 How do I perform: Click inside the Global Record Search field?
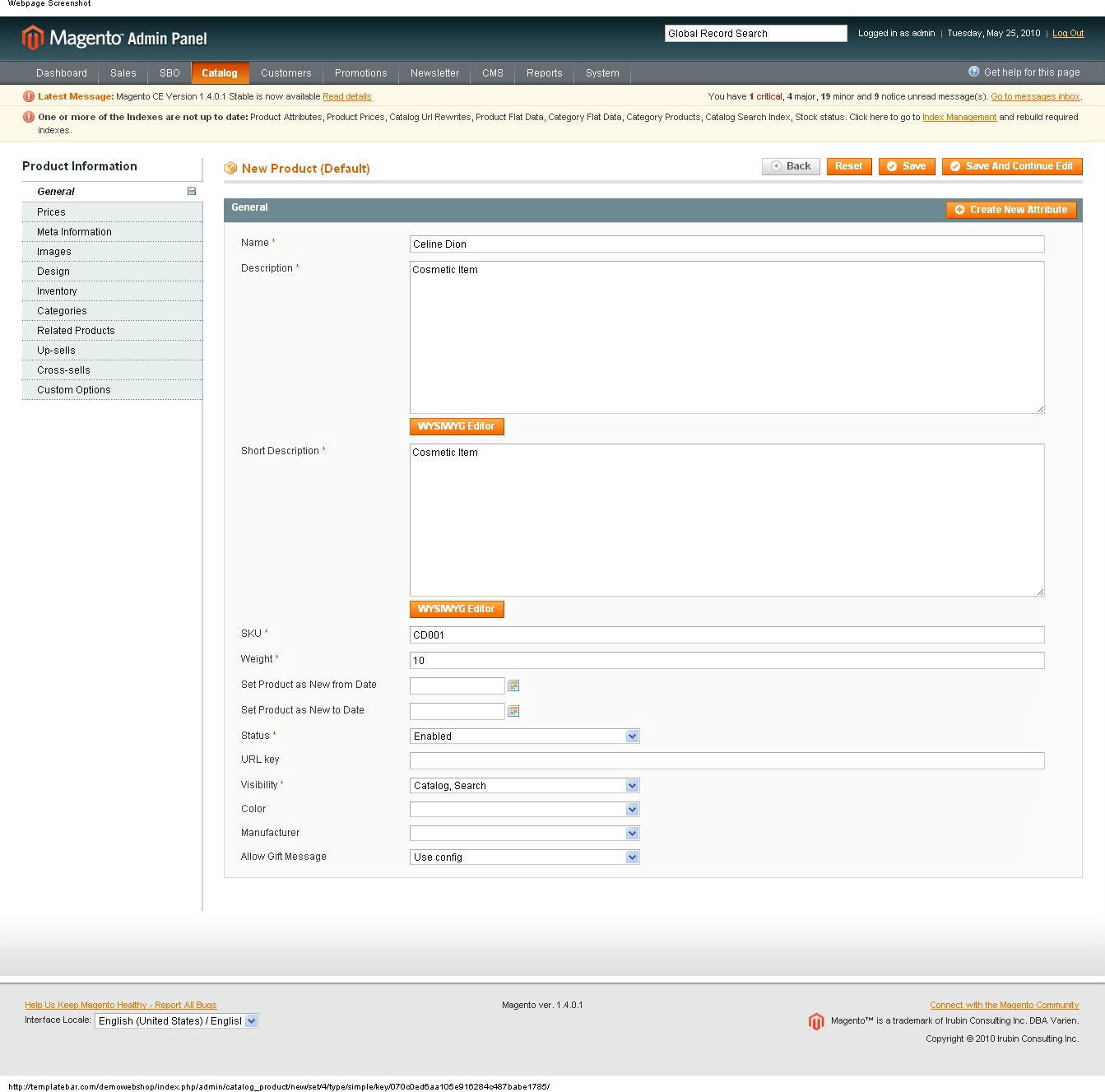754,33
